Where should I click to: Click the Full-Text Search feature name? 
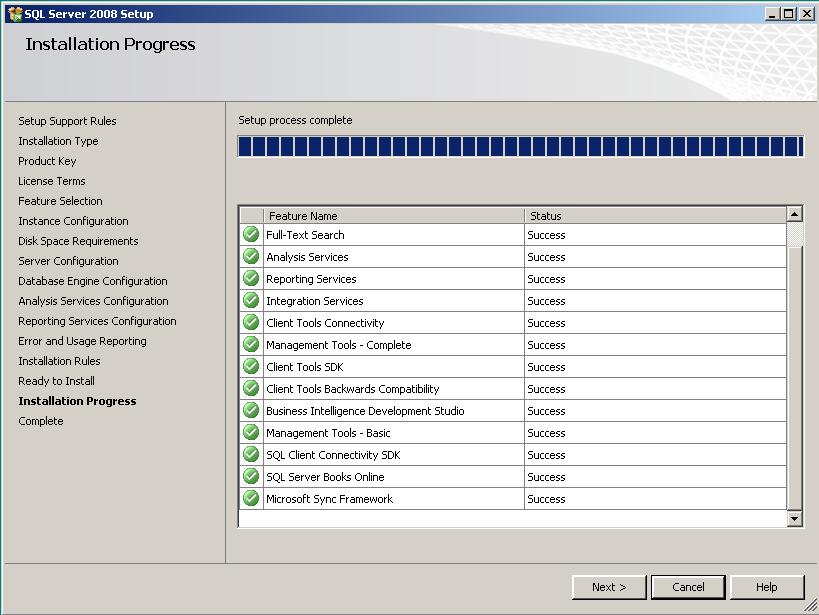coord(306,235)
